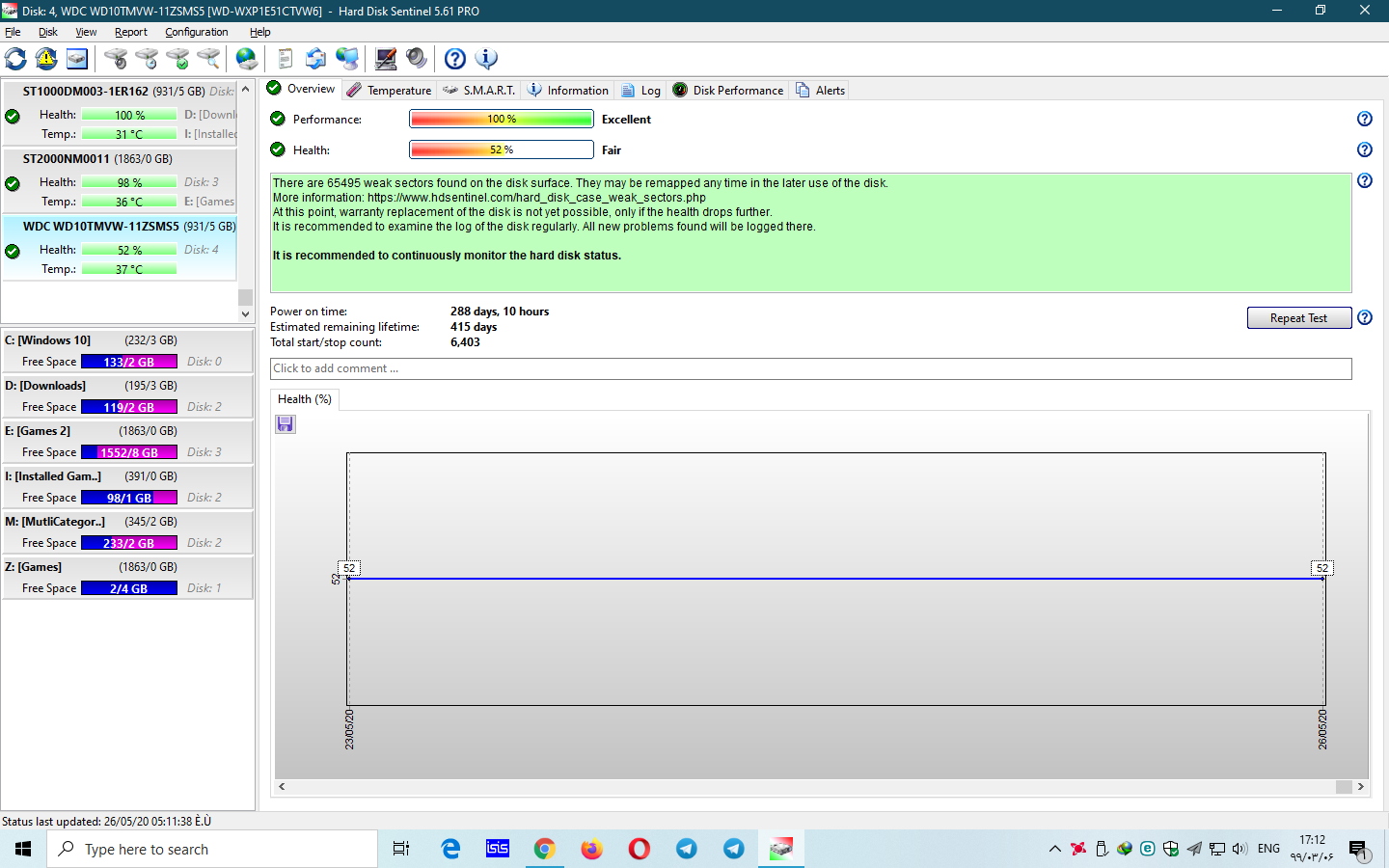Click the Repeat Test button
The height and width of the screenshot is (868, 1389).
(x=1298, y=318)
